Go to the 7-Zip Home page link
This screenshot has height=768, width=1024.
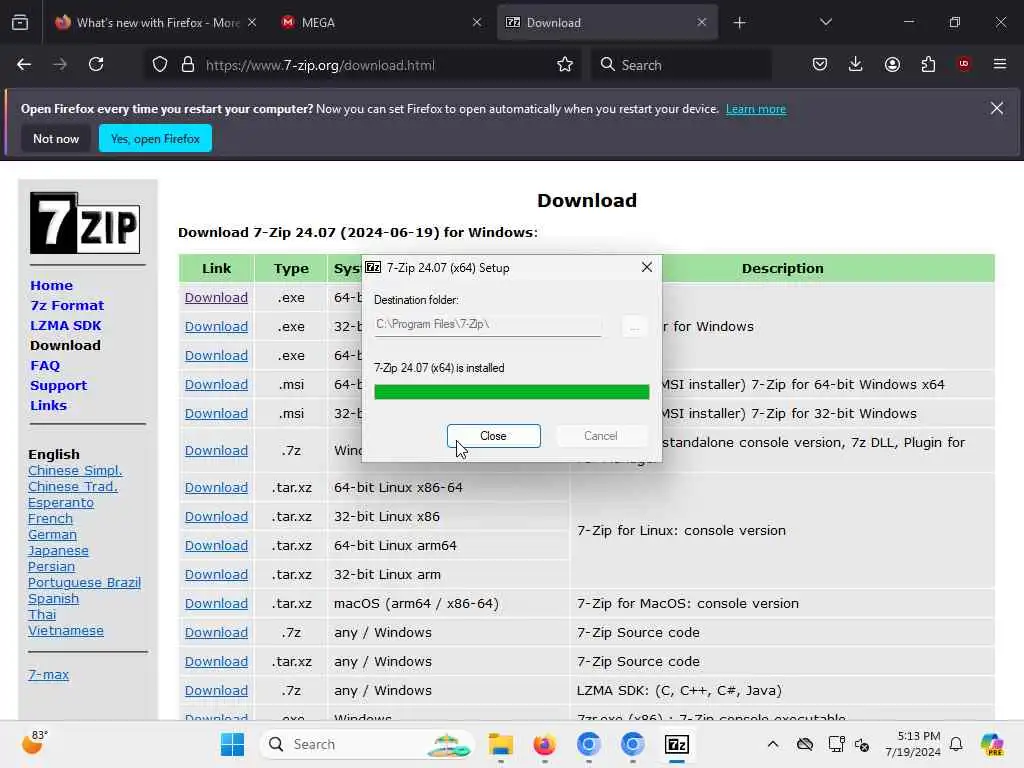(x=52, y=285)
